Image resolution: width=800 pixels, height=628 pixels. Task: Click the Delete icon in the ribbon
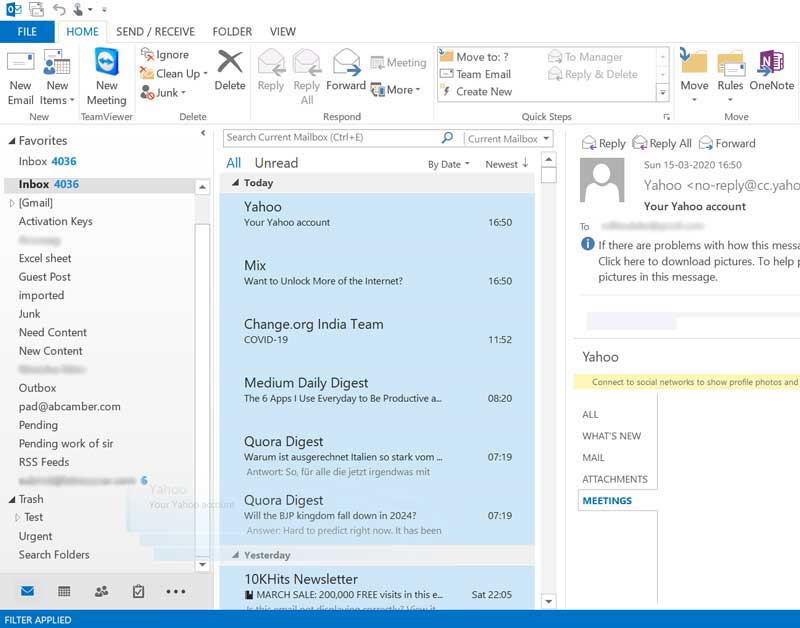click(x=230, y=72)
